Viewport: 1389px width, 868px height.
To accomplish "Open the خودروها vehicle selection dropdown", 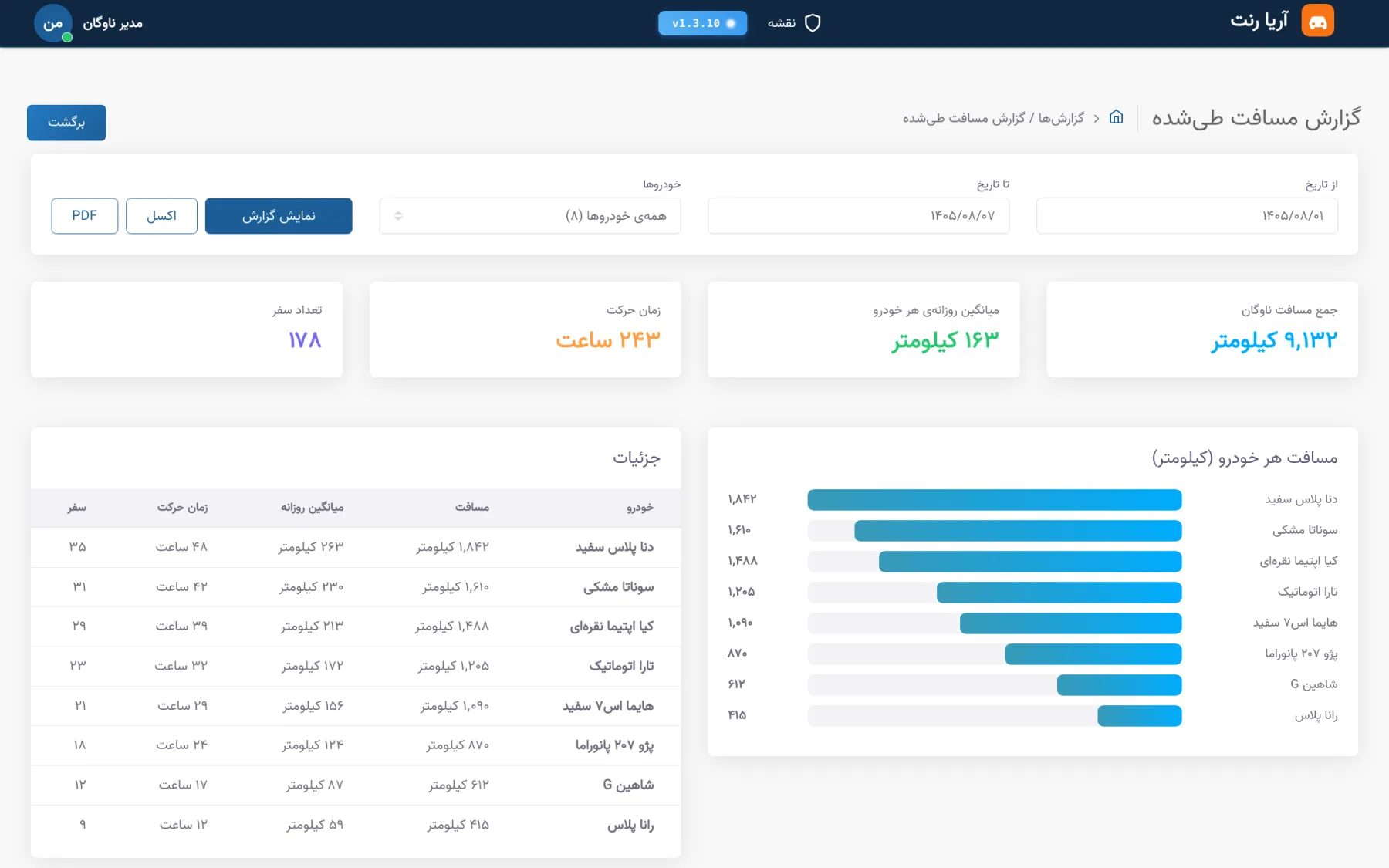I will (530, 216).
